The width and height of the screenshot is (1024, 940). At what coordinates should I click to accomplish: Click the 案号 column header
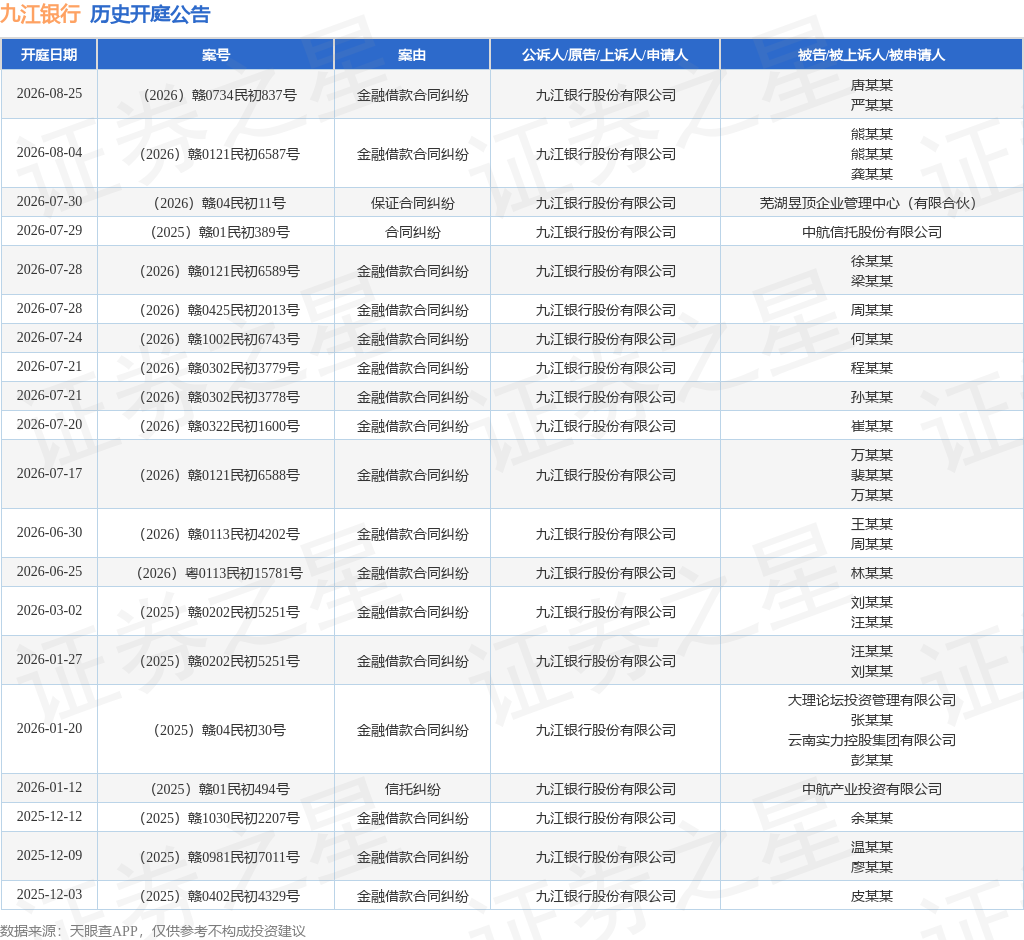[216, 55]
